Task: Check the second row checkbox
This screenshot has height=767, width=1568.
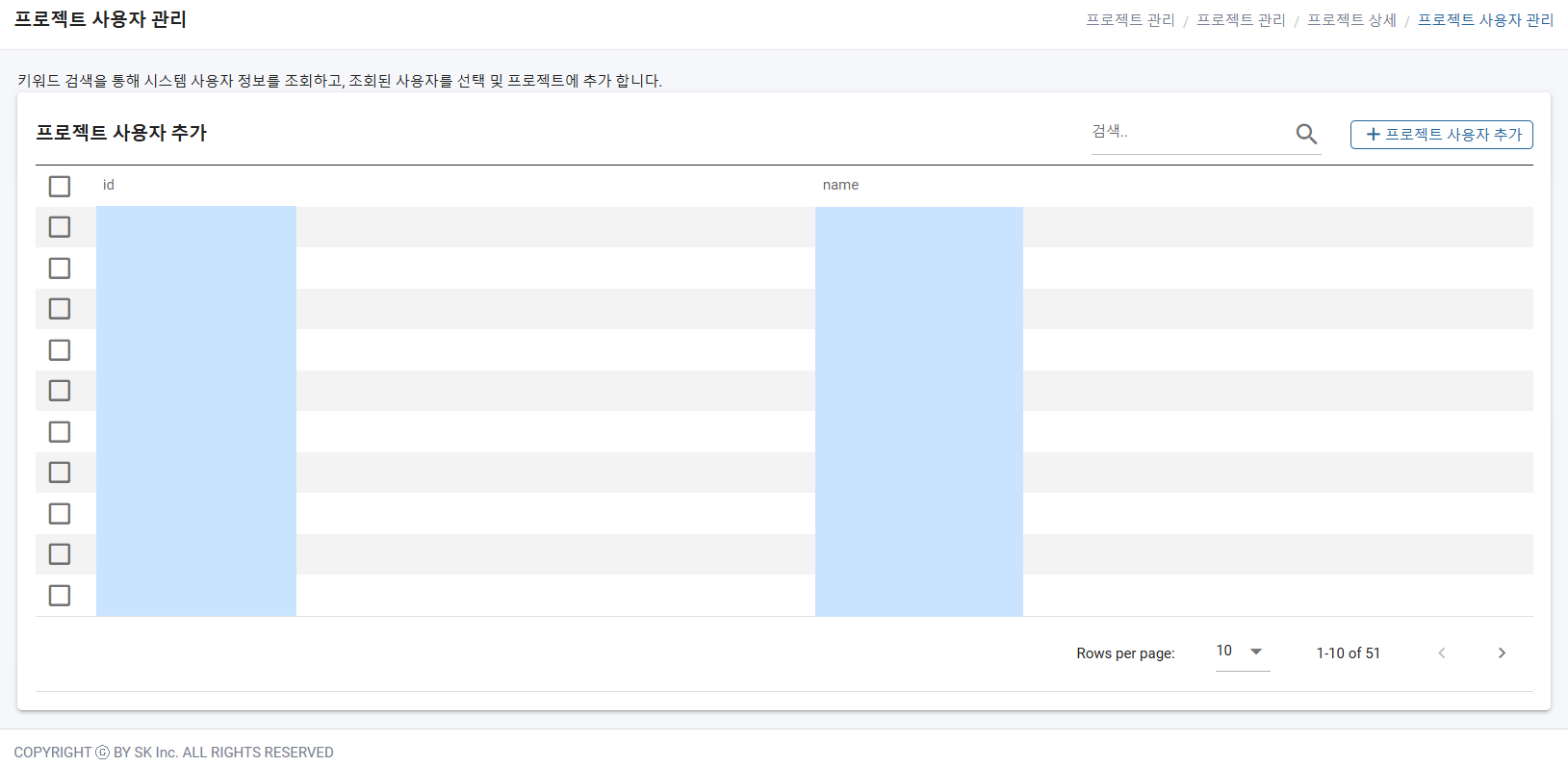Action: point(60,268)
